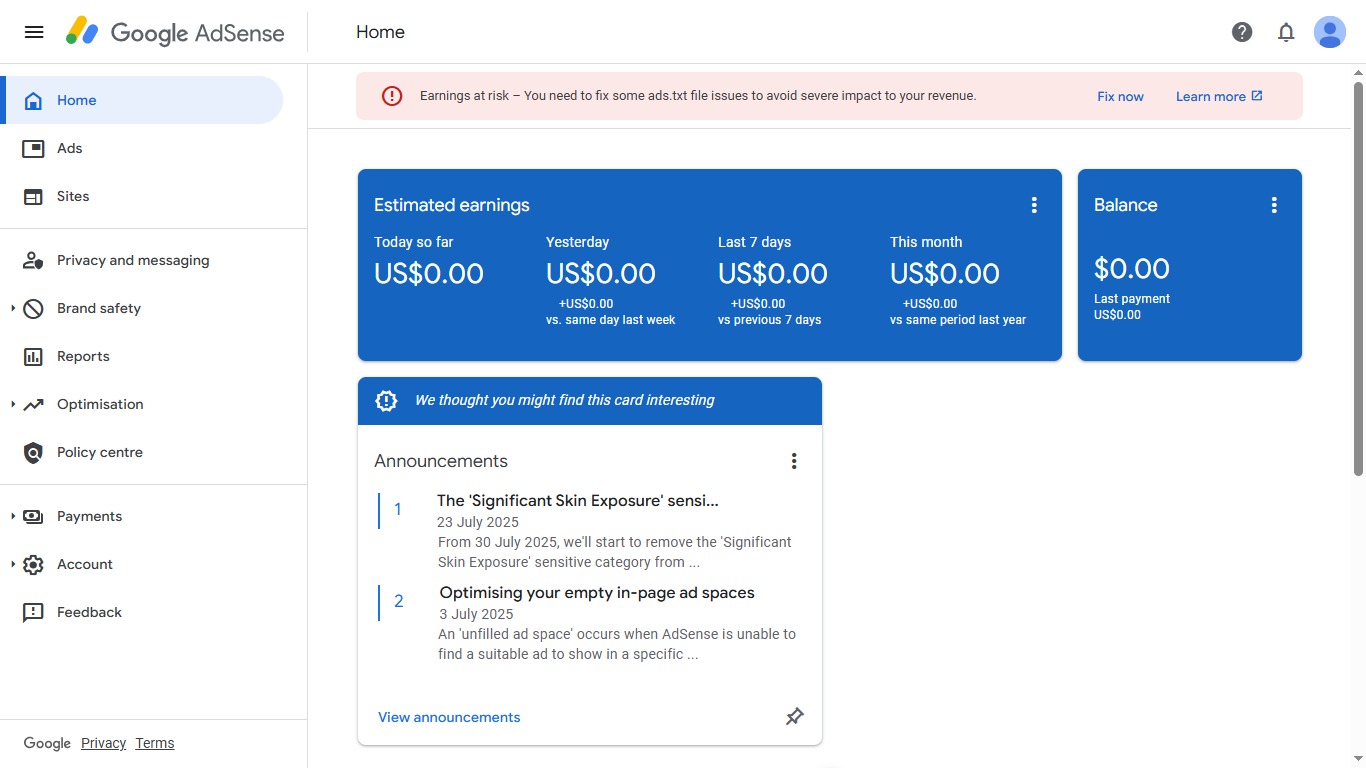Open Estimated earnings card options menu
The image size is (1366, 768).
[1034, 205]
